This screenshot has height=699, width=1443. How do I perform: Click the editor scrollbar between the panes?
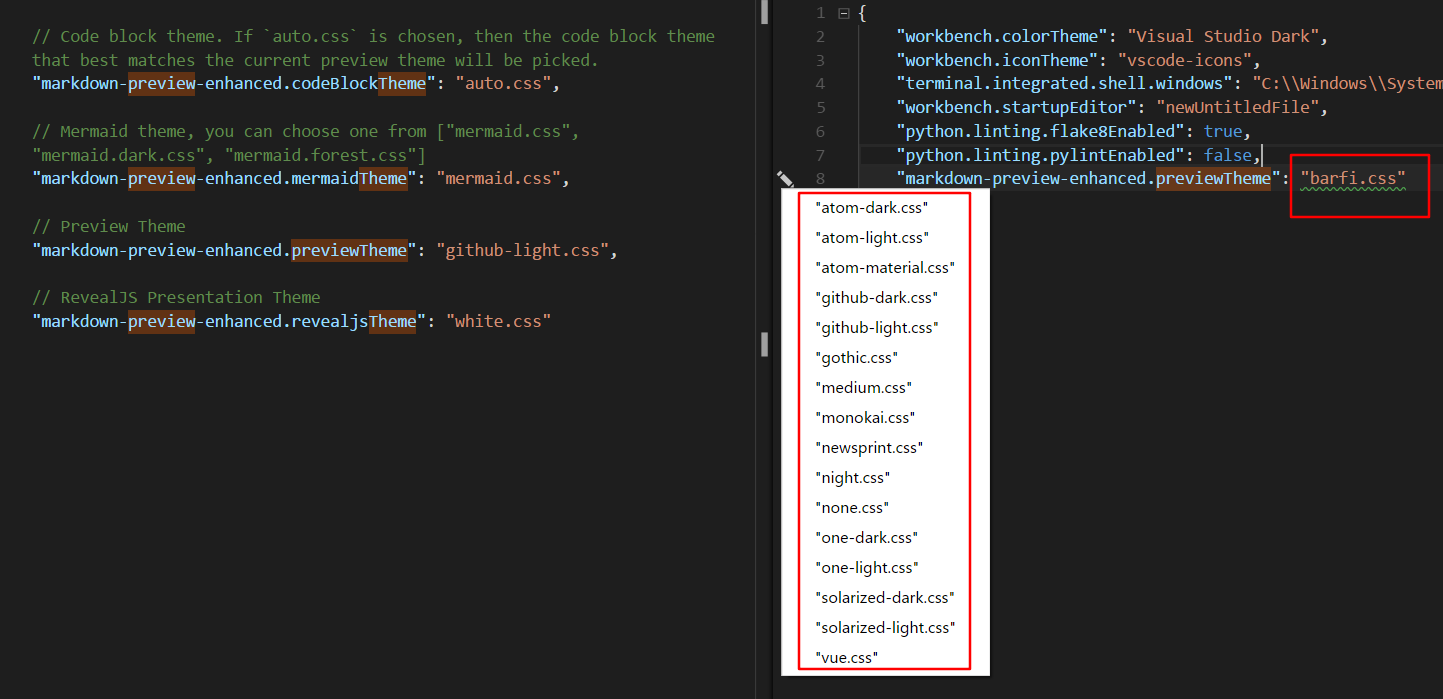pyautogui.click(x=763, y=344)
